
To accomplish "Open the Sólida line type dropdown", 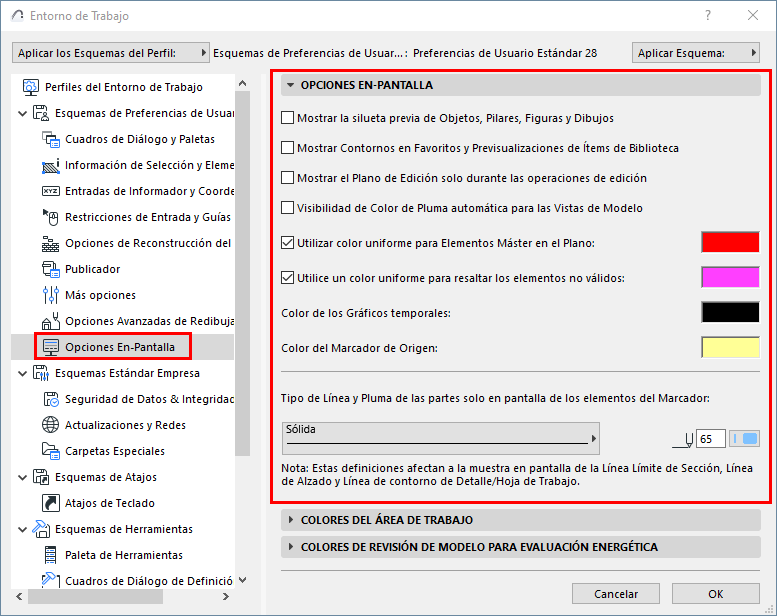I will (441, 438).
